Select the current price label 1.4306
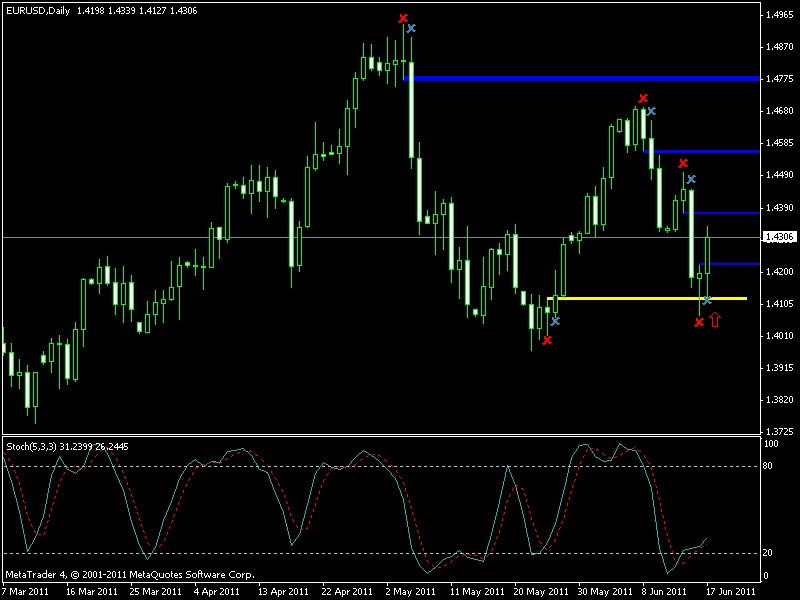 (779, 237)
